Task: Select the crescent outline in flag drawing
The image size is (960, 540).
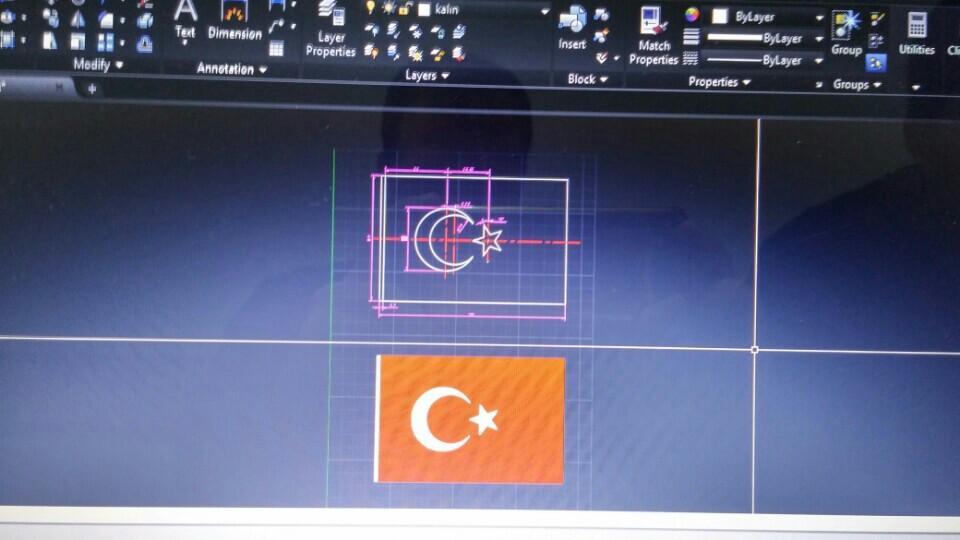Action: coord(444,239)
